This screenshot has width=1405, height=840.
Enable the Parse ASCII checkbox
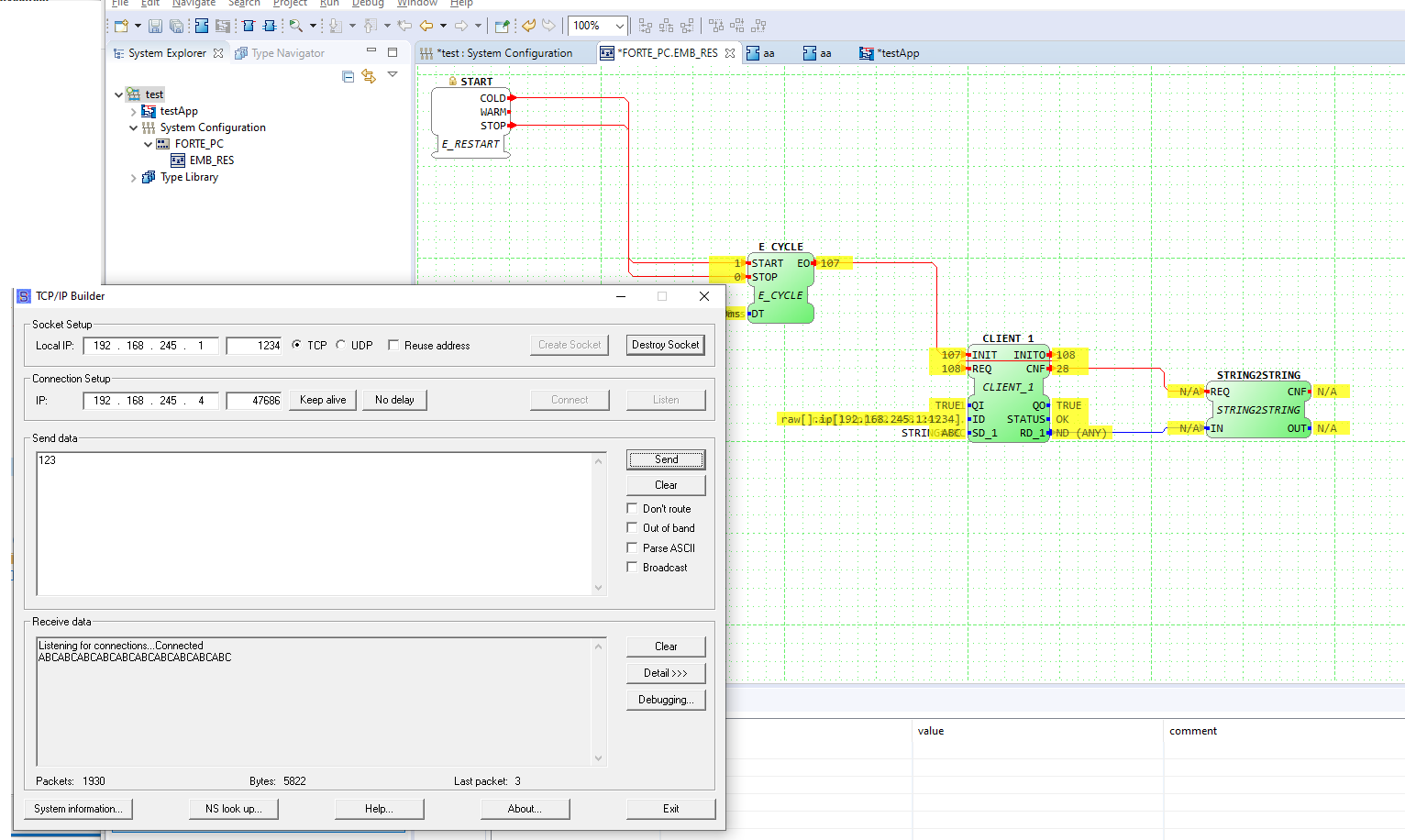632,547
